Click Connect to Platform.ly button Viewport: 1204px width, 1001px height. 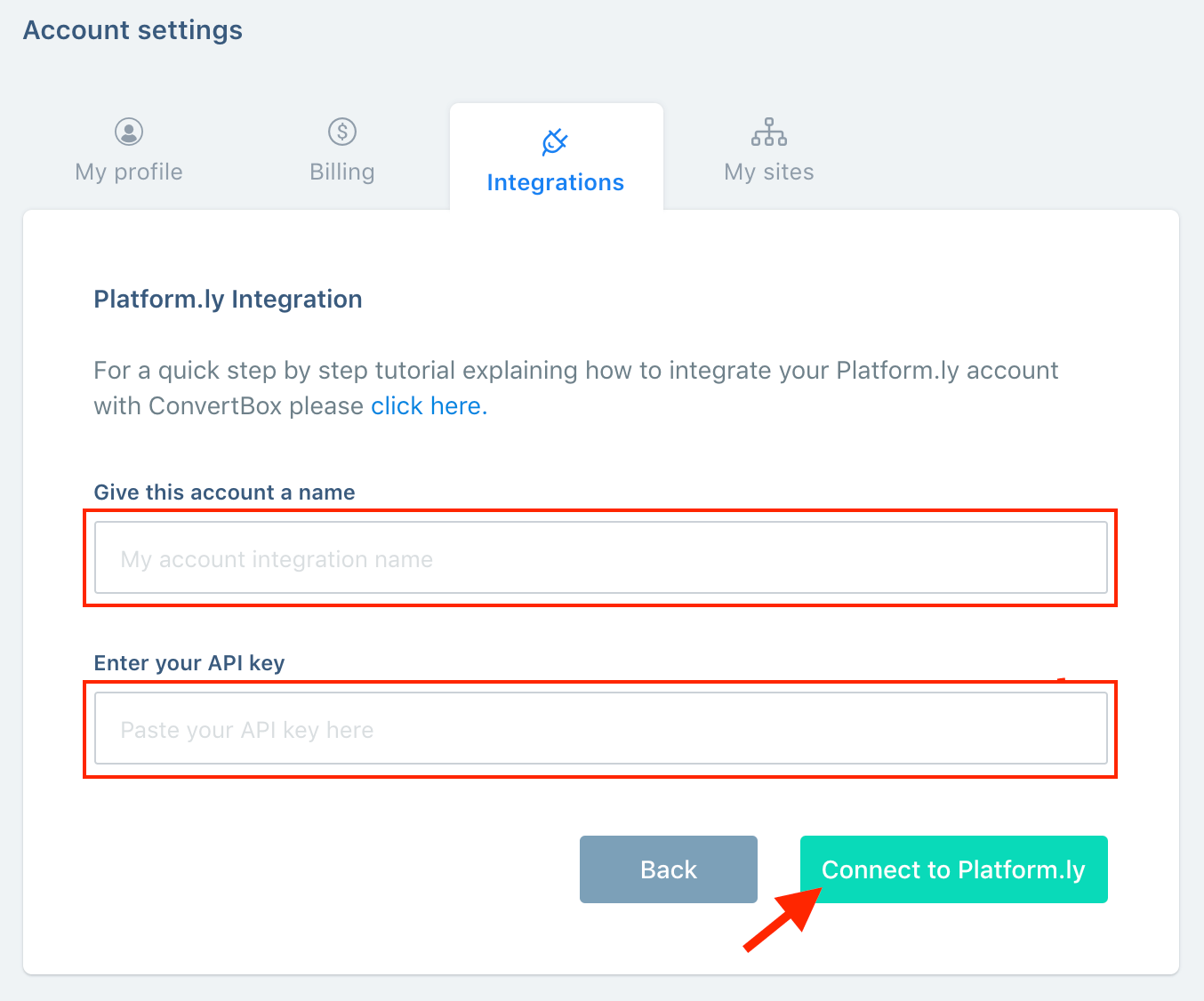click(954, 869)
